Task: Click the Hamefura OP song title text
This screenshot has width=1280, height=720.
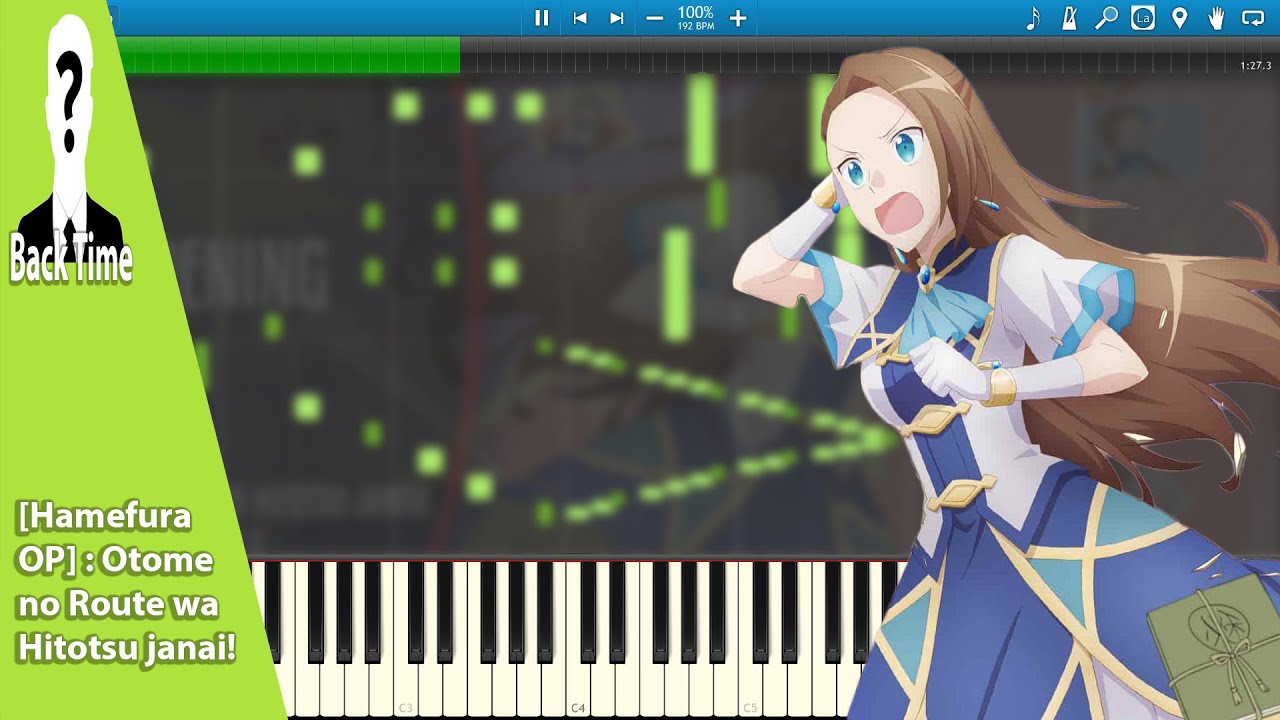Action: point(126,583)
